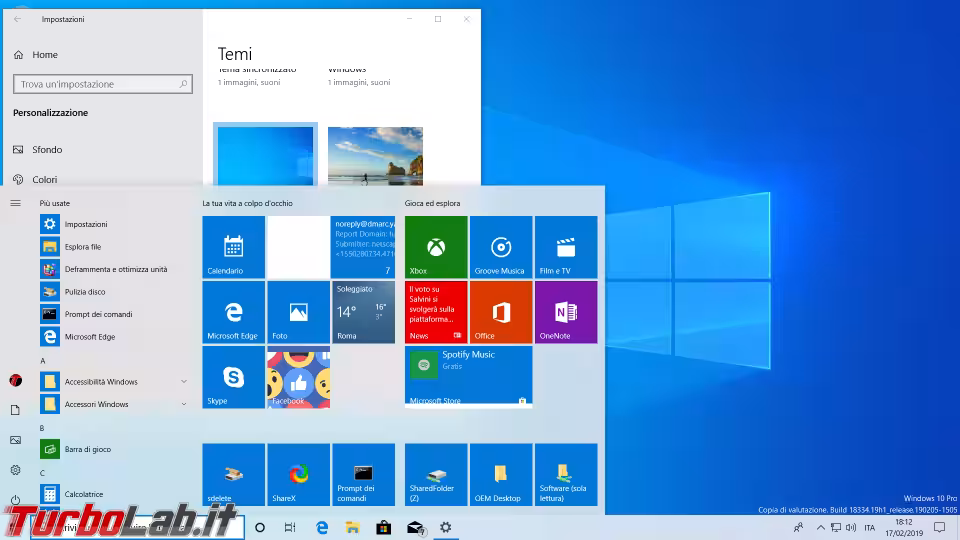Show hidden system tray icons
The width and height of the screenshot is (960, 540).
[820, 527]
